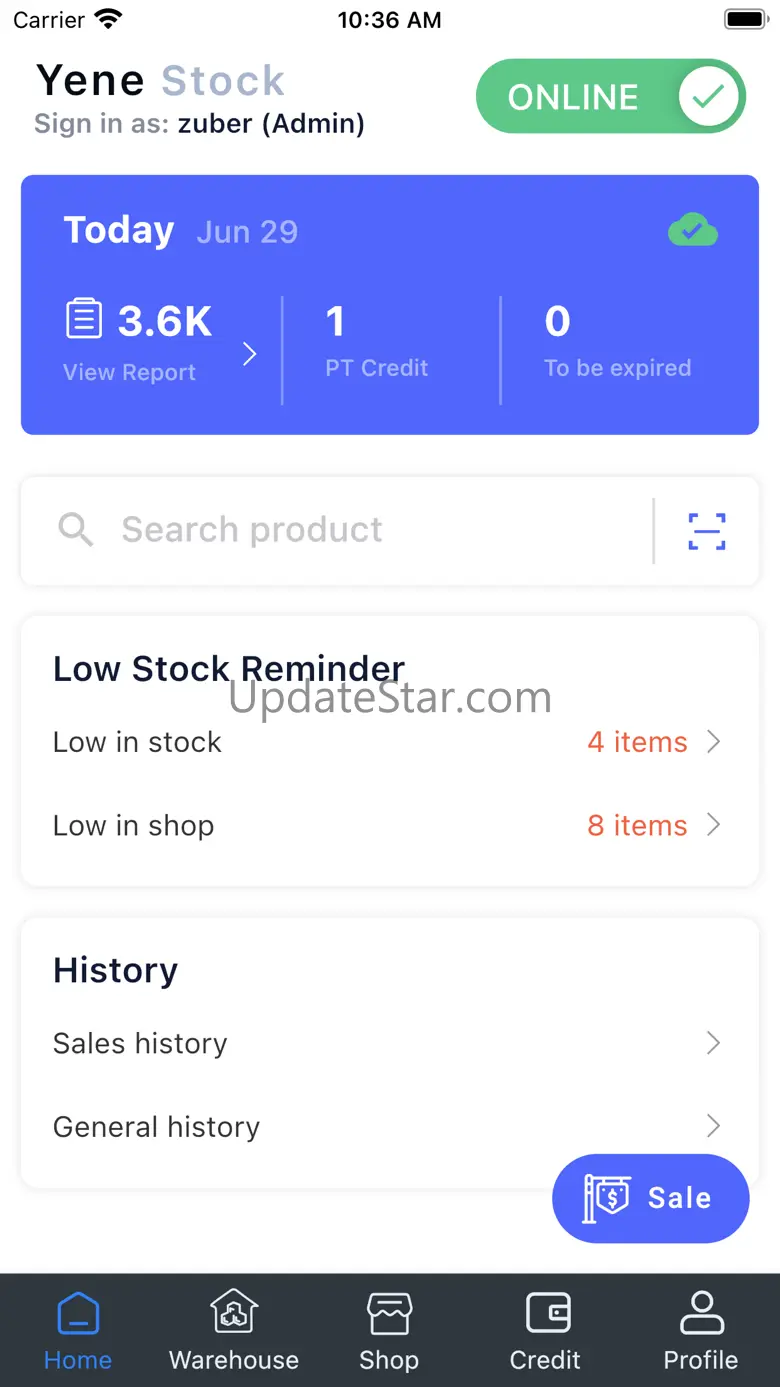
Task: Tap the report clipboard icon
Action: click(84, 320)
